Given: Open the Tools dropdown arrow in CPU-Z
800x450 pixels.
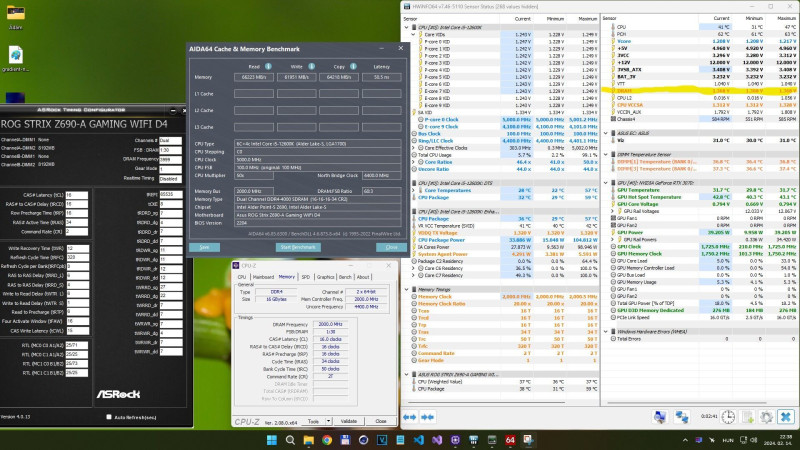Looking at the screenshot, I should point(328,421).
